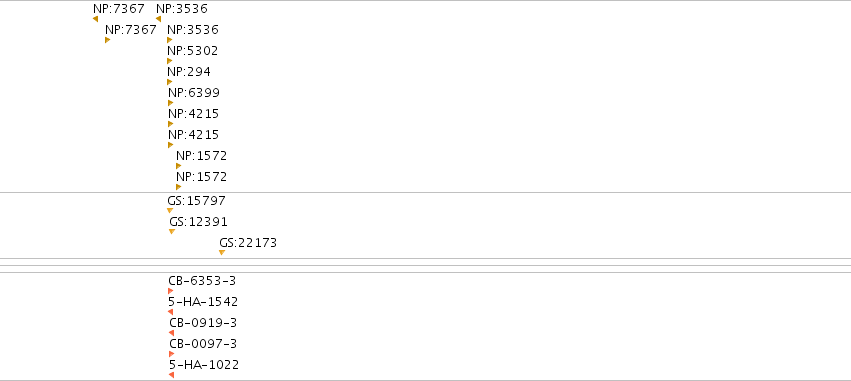Click the 5-HA-1542 primer label

tap(203, 302)
